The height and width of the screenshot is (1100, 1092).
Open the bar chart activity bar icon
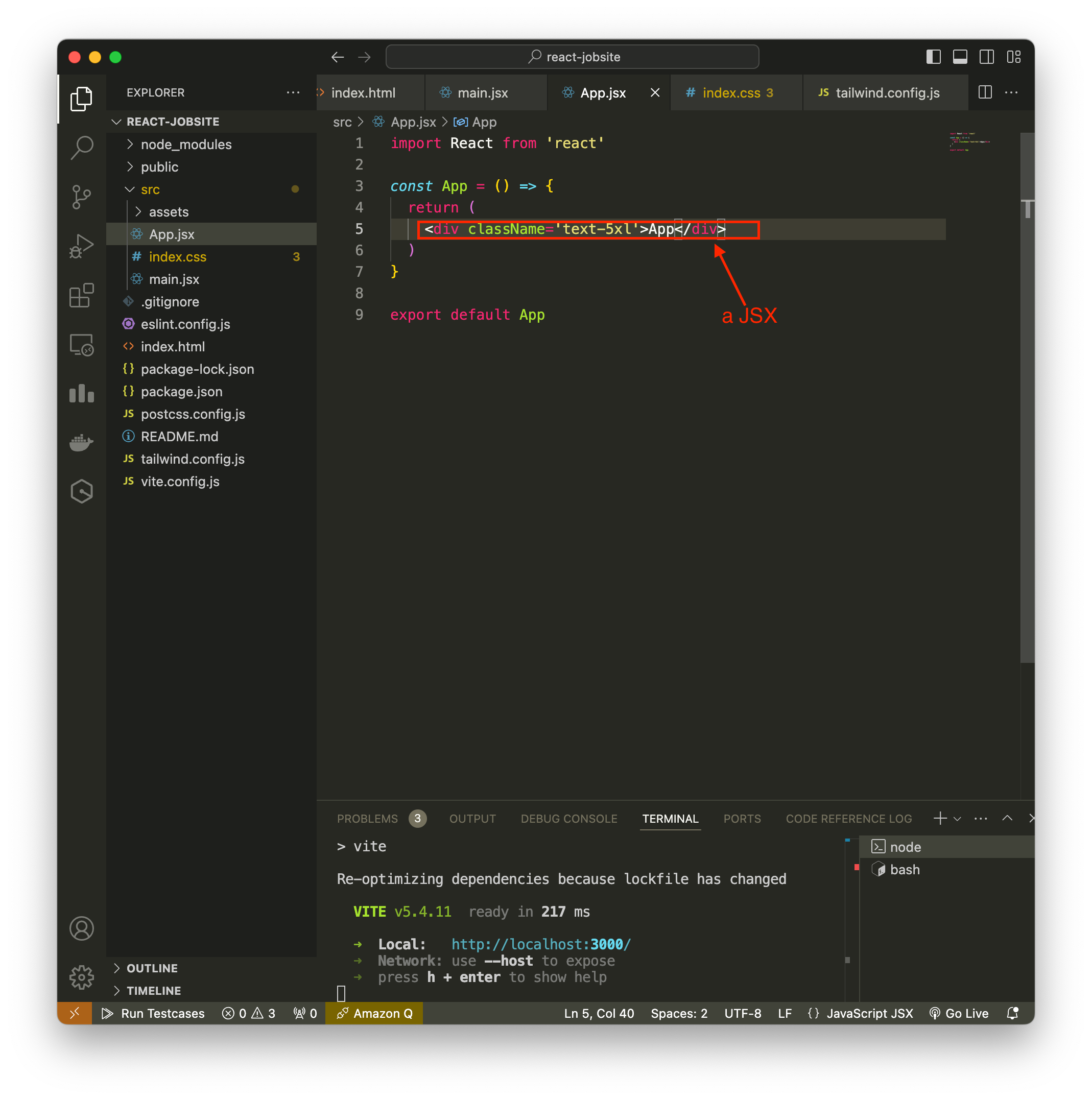click(x=81, y=393)
